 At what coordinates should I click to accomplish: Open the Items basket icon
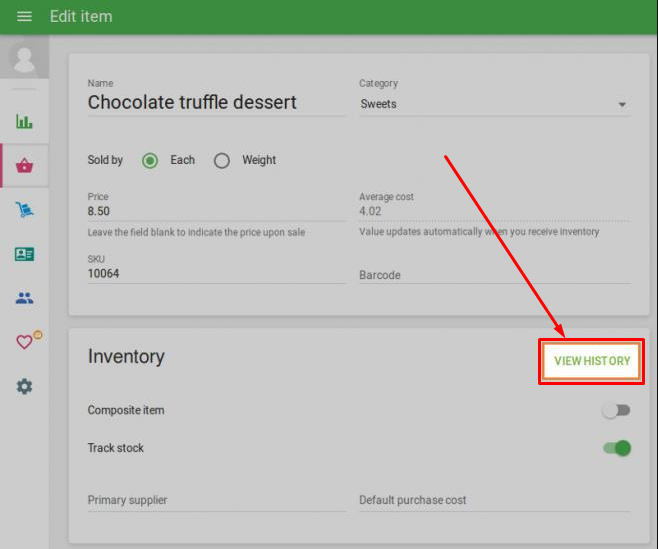(x=24, y=166)
